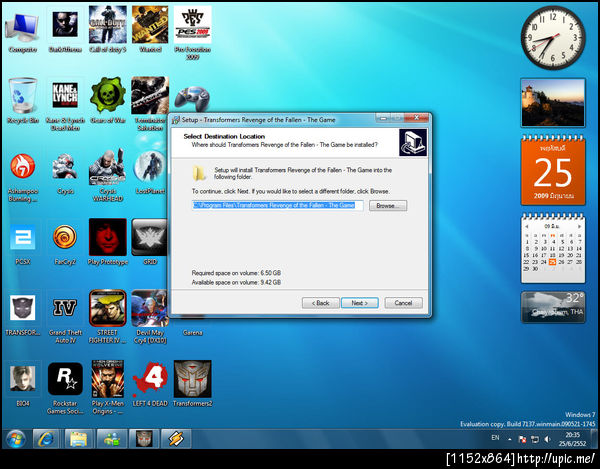The height and width of the screenshot is (469, 600).
Task: Go to next month in calendar gadget
Action: tap(579, 226)
